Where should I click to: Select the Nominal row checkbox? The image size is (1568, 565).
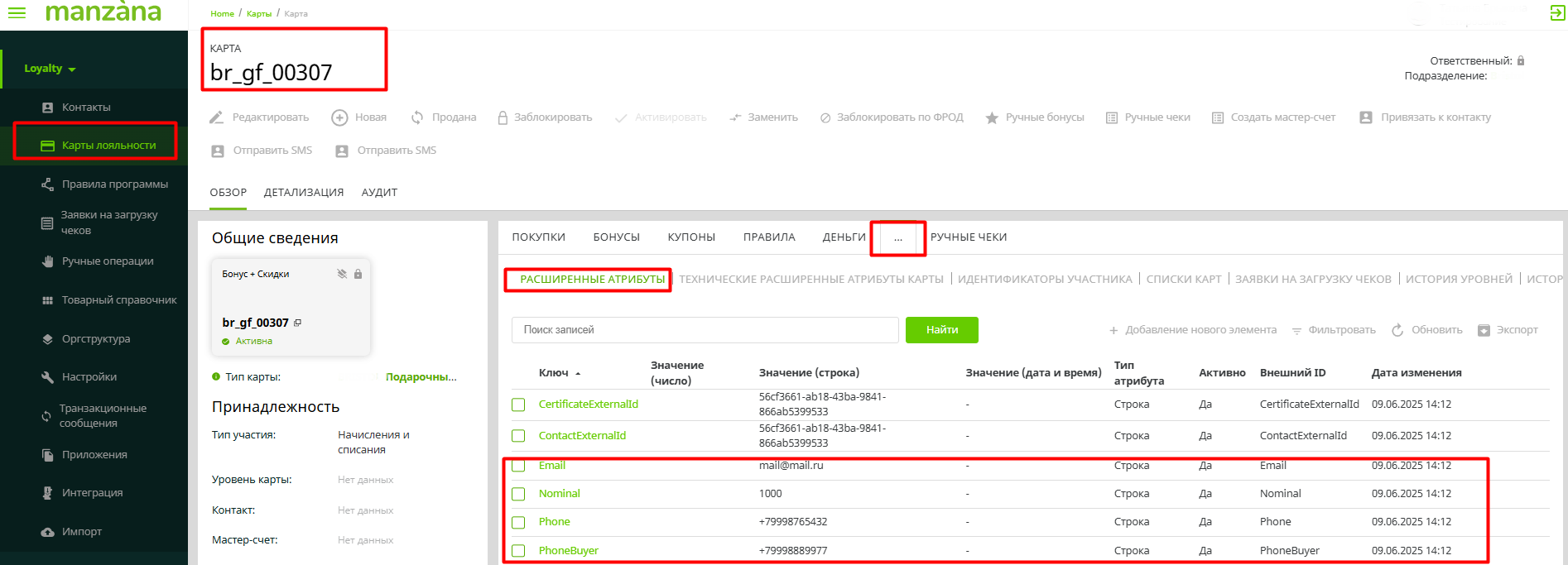518,494
